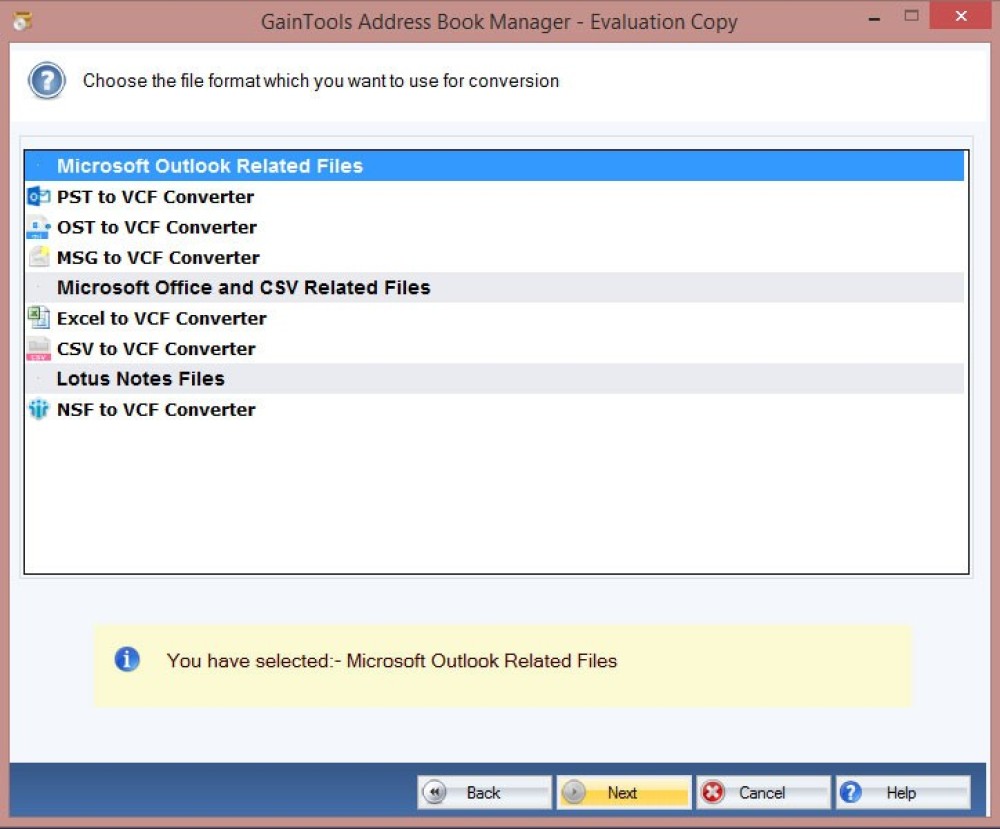The height and width of the screenshot is (829, 1000).
Task: Click the blue info icon in yellow banner
Action: coord(127,660)
